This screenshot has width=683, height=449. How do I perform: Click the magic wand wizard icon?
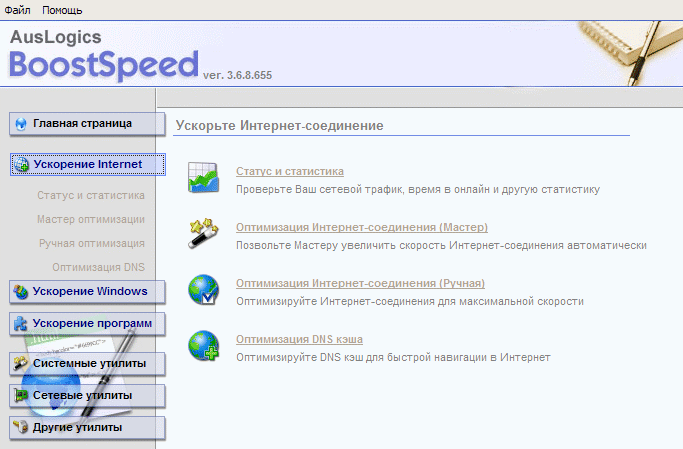pyautogui.click(x=203, y=233)
